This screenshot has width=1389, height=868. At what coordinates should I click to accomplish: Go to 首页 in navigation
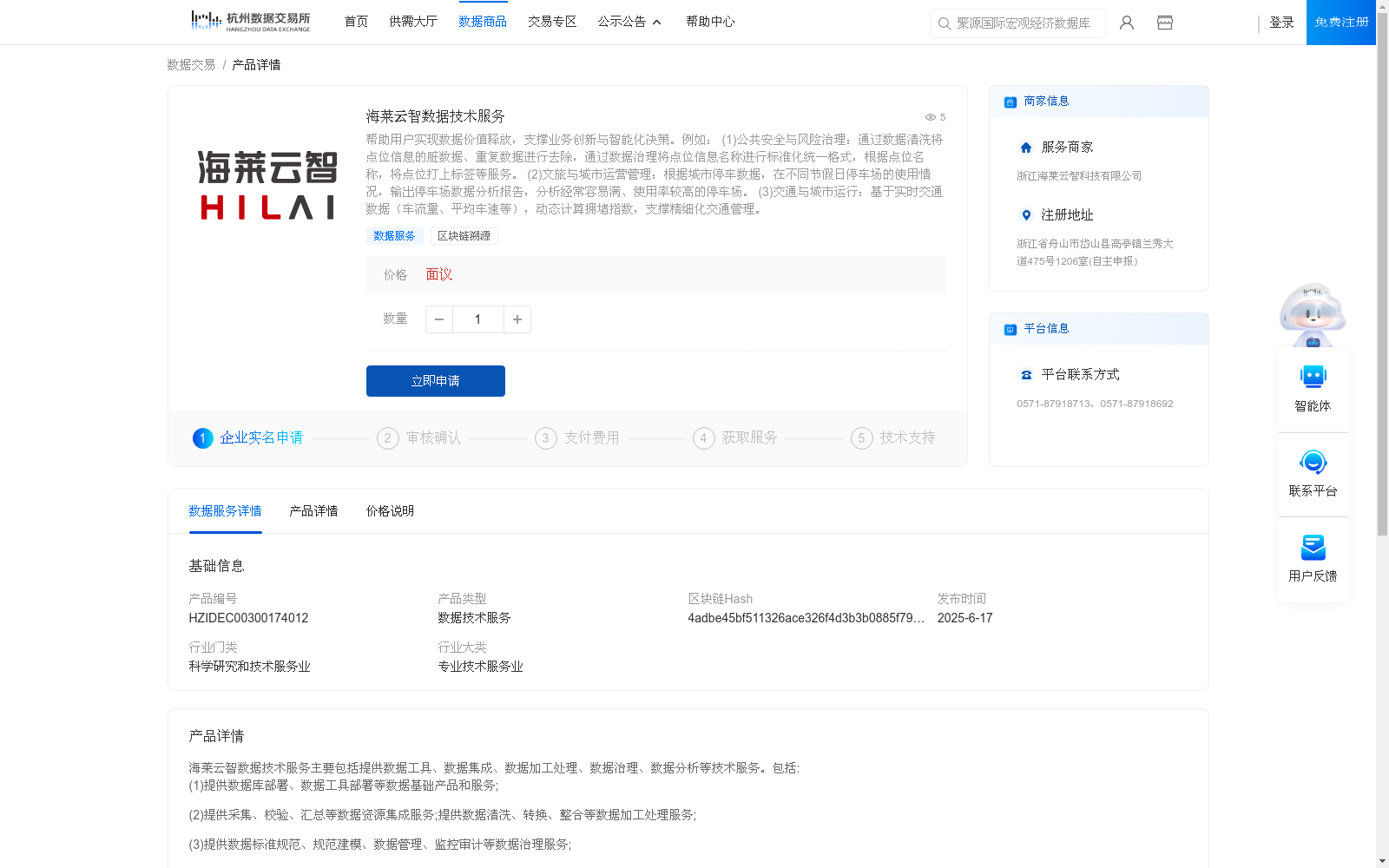(x=356, y=22)
